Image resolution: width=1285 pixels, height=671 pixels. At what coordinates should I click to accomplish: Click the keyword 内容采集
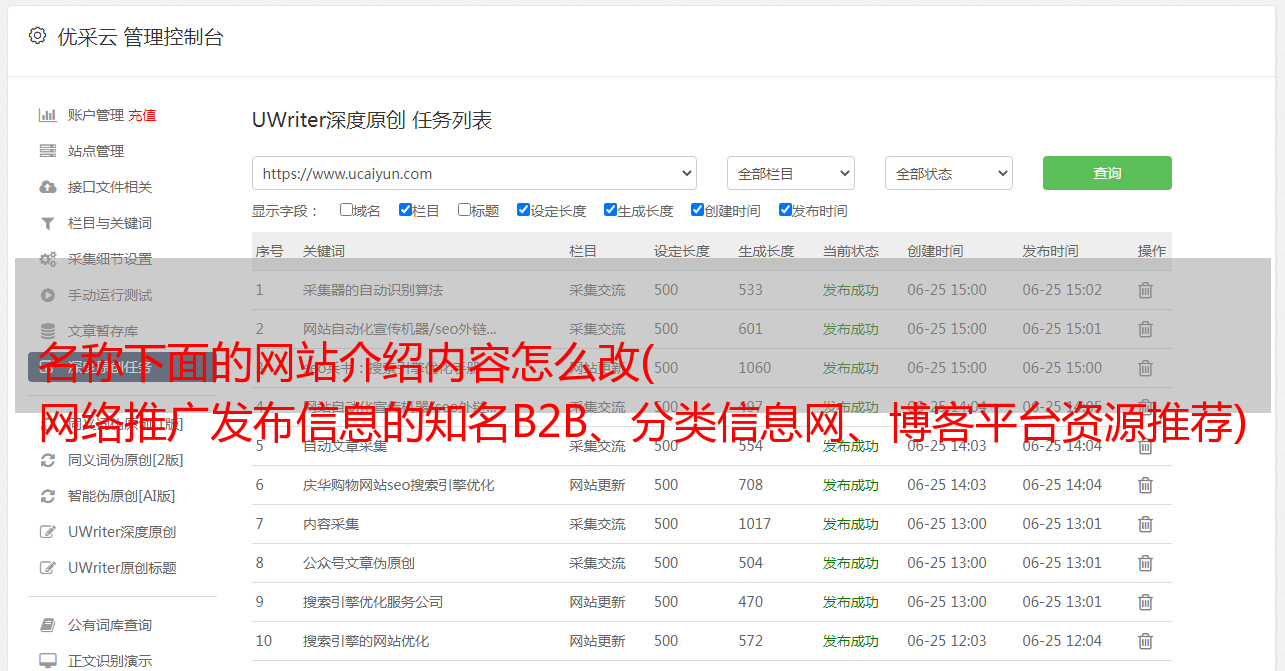(331, 524)
